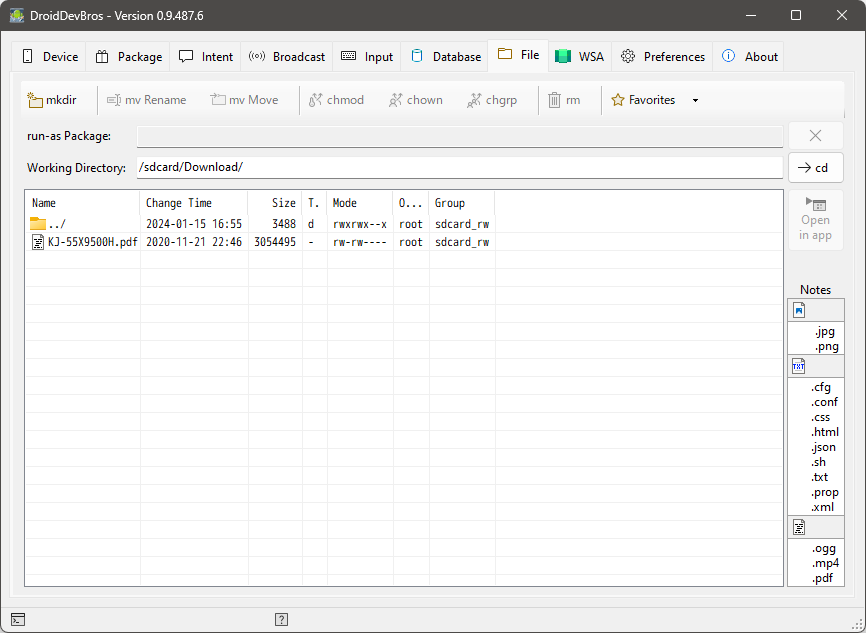This screenshot has height=633, width=866.
Task: Sort by the Group column header
Action: (462, 203)
